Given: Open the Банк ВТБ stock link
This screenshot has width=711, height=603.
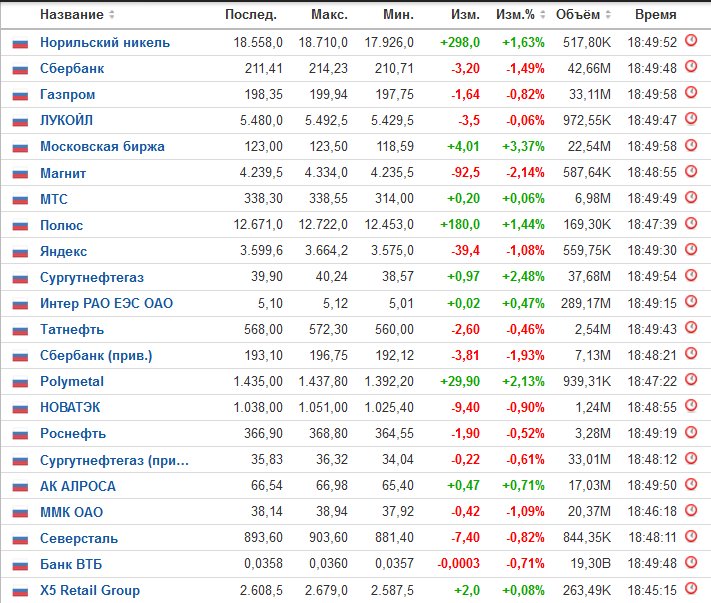Looking at the screenshot, I should (x=71, y=564).
